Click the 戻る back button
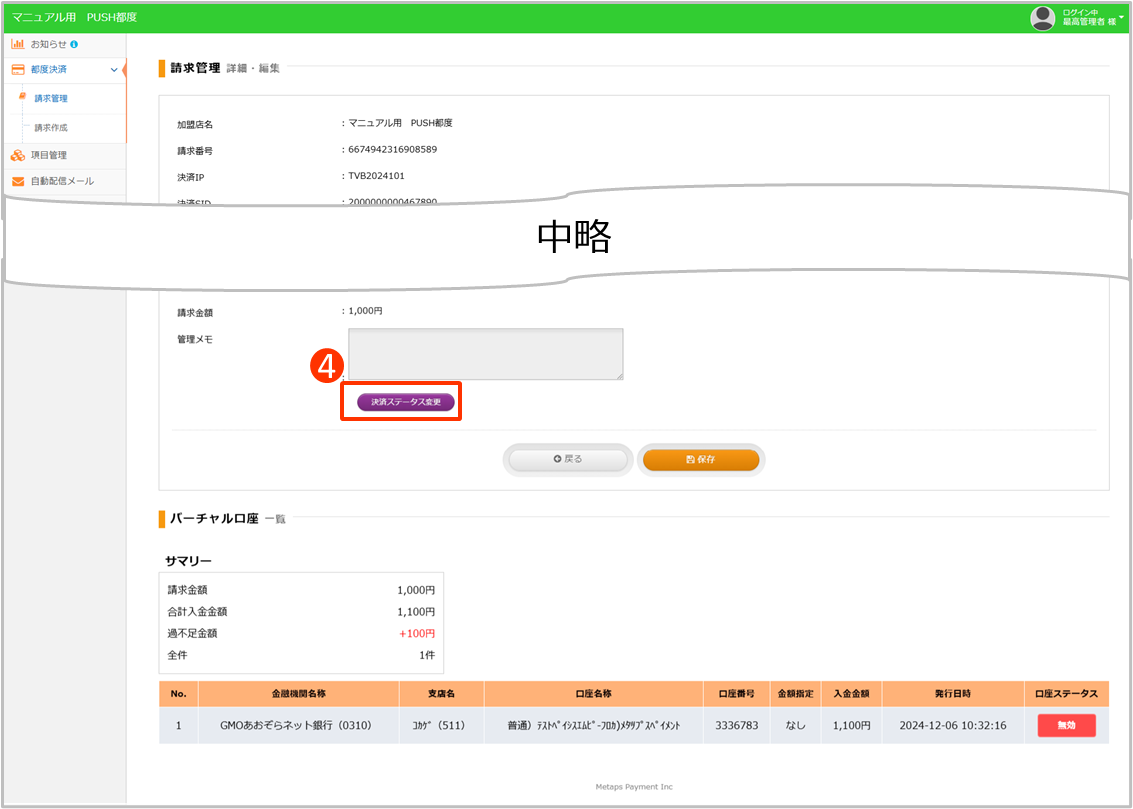 568,460
